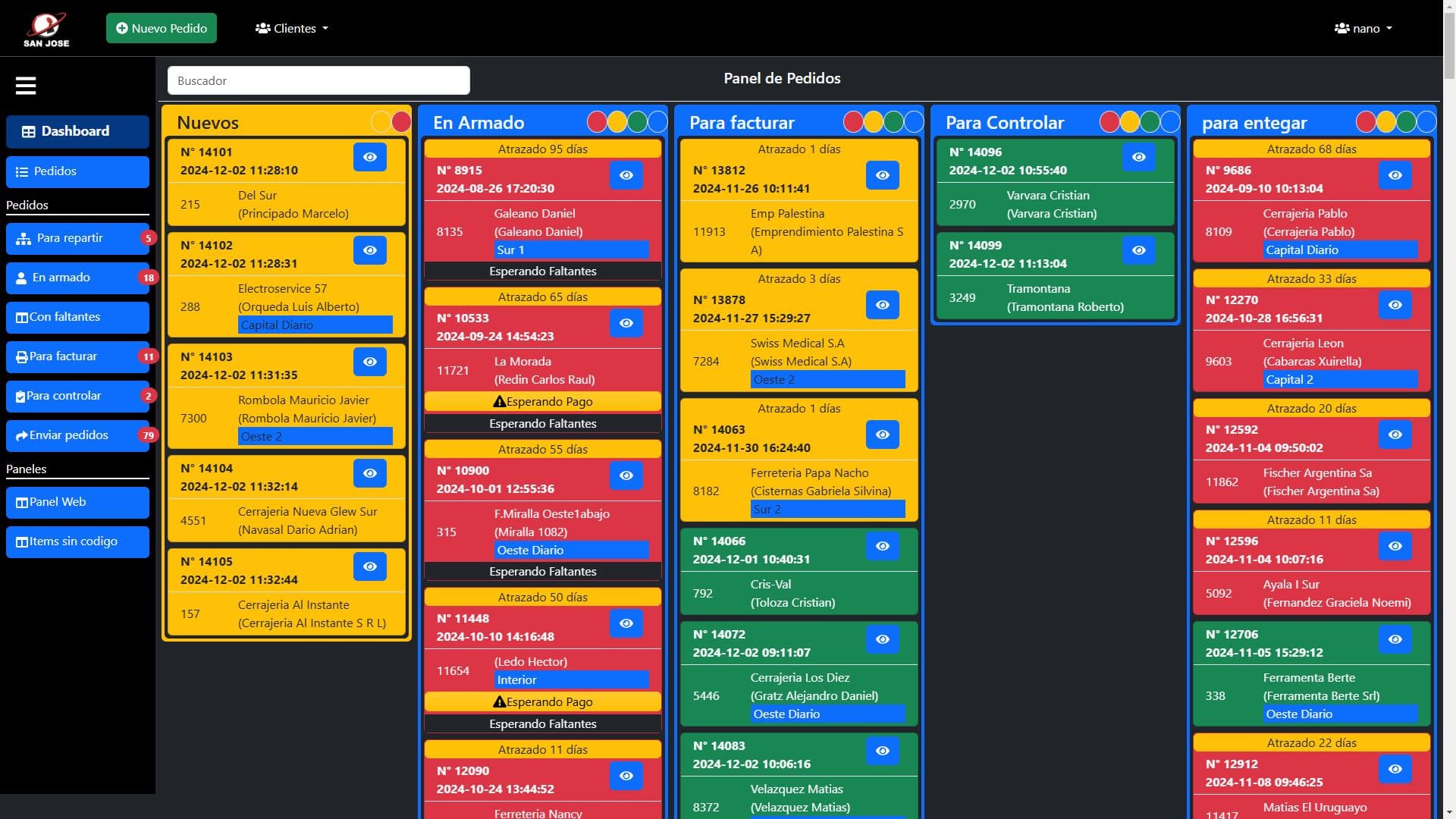The height and width of the screenshot is (819, 1456).
Task: Toggle red filter circle in En Armado column
Action: [597, 121]
